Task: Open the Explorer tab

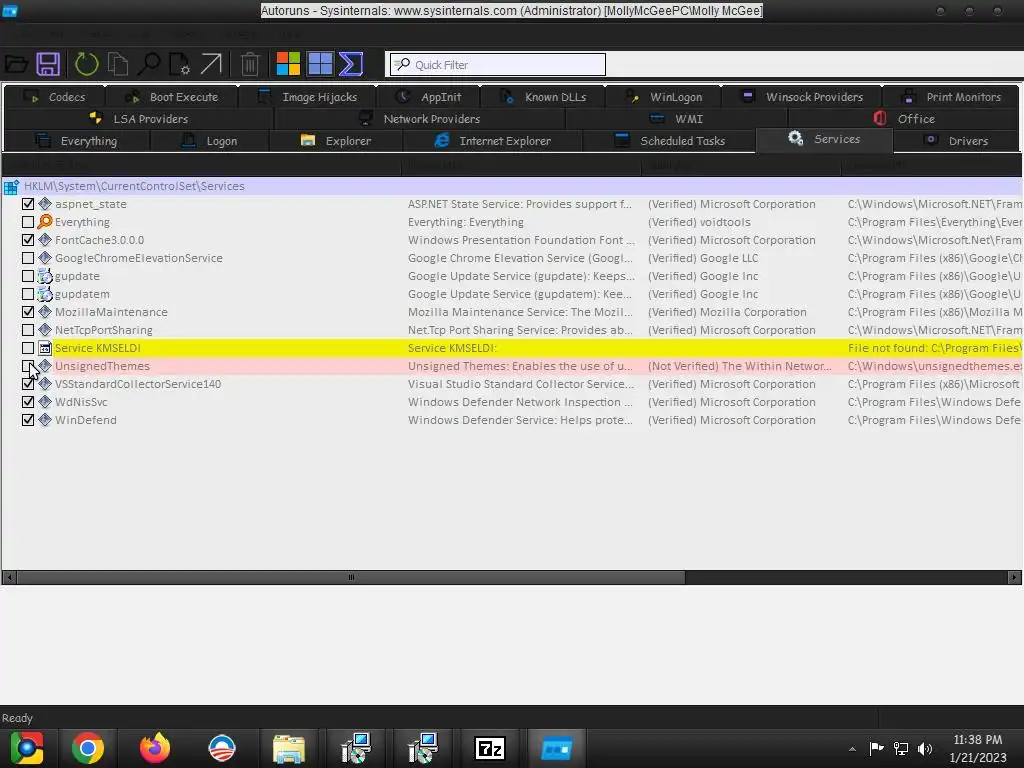Action: (336, 141)
